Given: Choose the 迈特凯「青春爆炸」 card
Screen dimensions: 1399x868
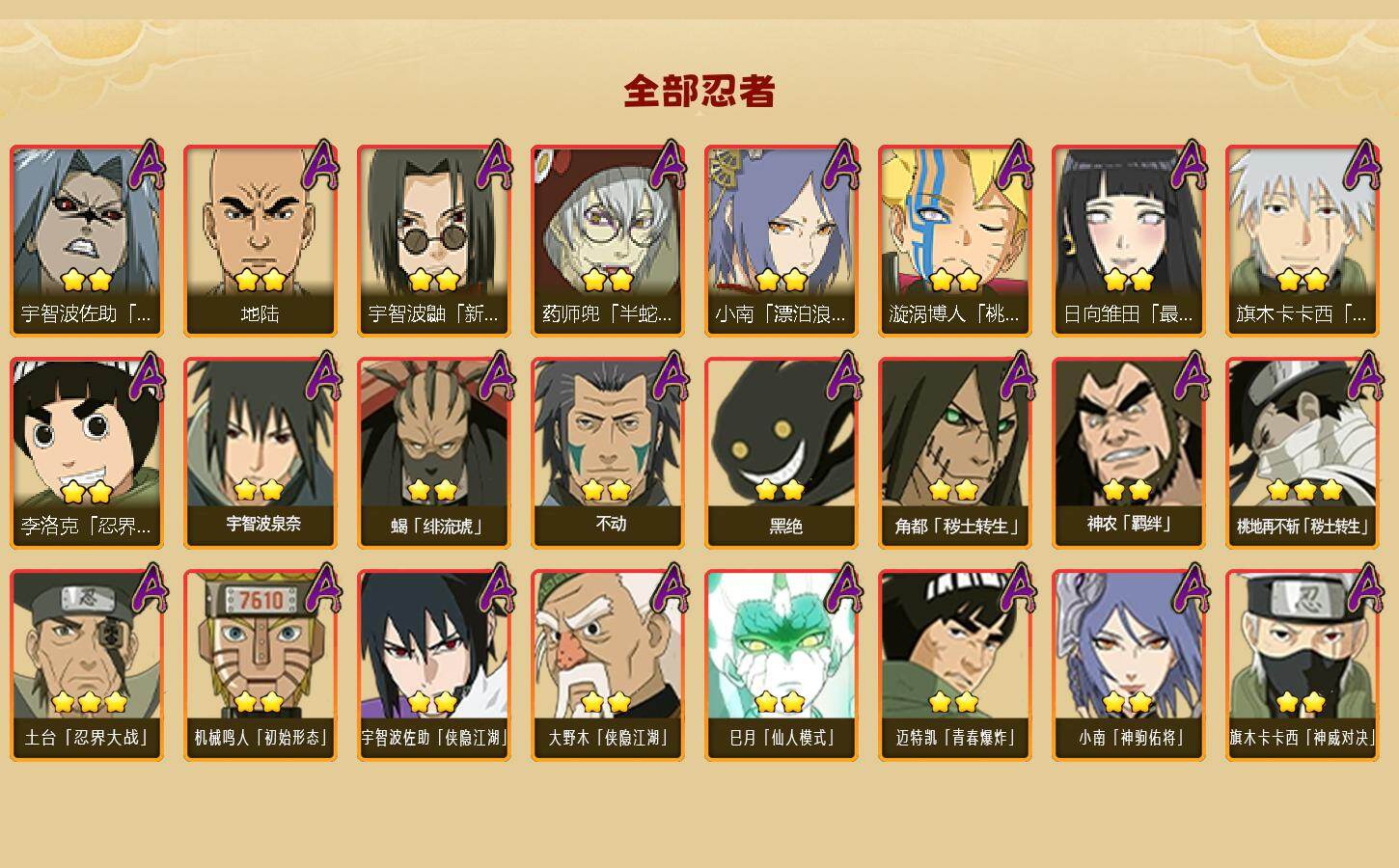Looking at the screenshot, I should pos(955,665).
